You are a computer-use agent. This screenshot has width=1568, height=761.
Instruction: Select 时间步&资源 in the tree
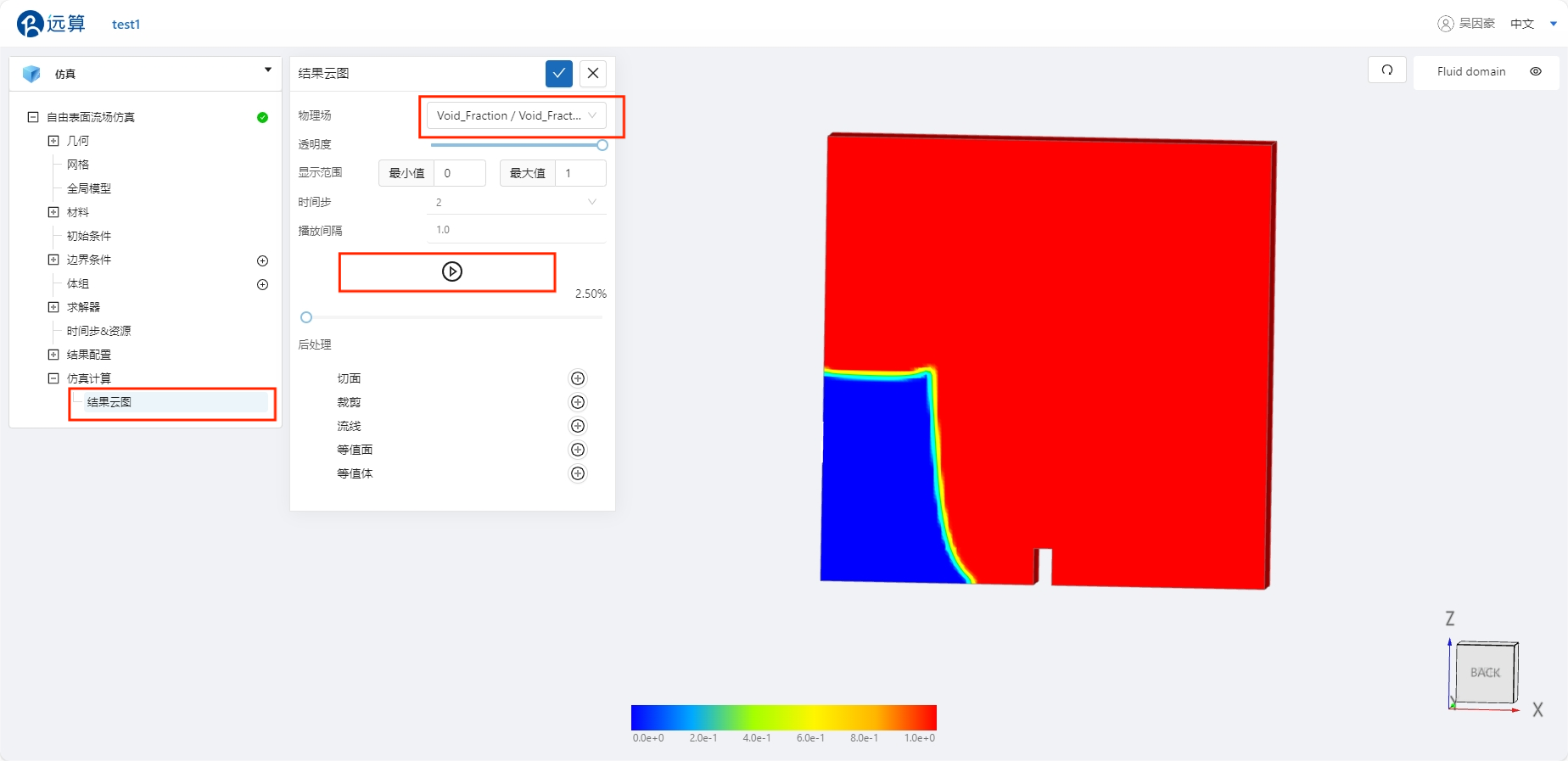pyautogui.click(x=99, y=331)
